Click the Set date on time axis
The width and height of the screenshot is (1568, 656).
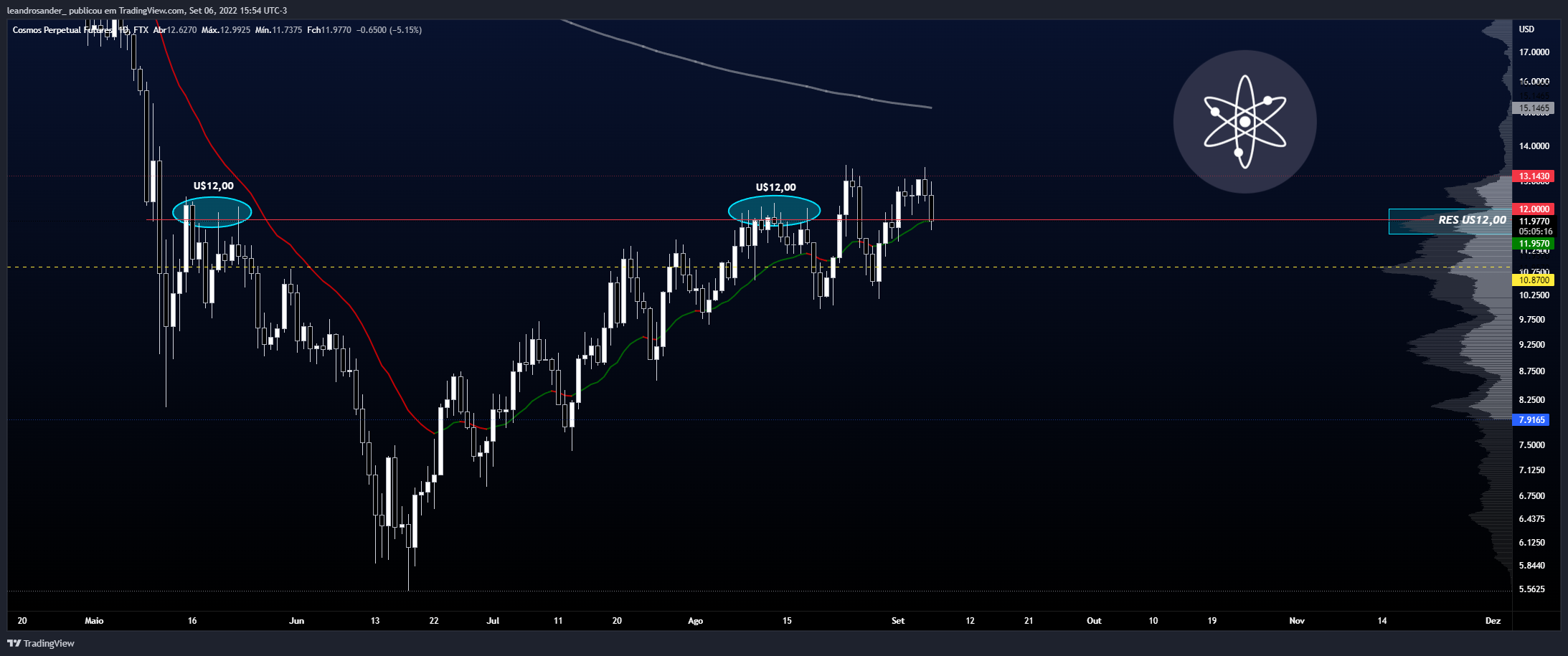tap(898, 621)
